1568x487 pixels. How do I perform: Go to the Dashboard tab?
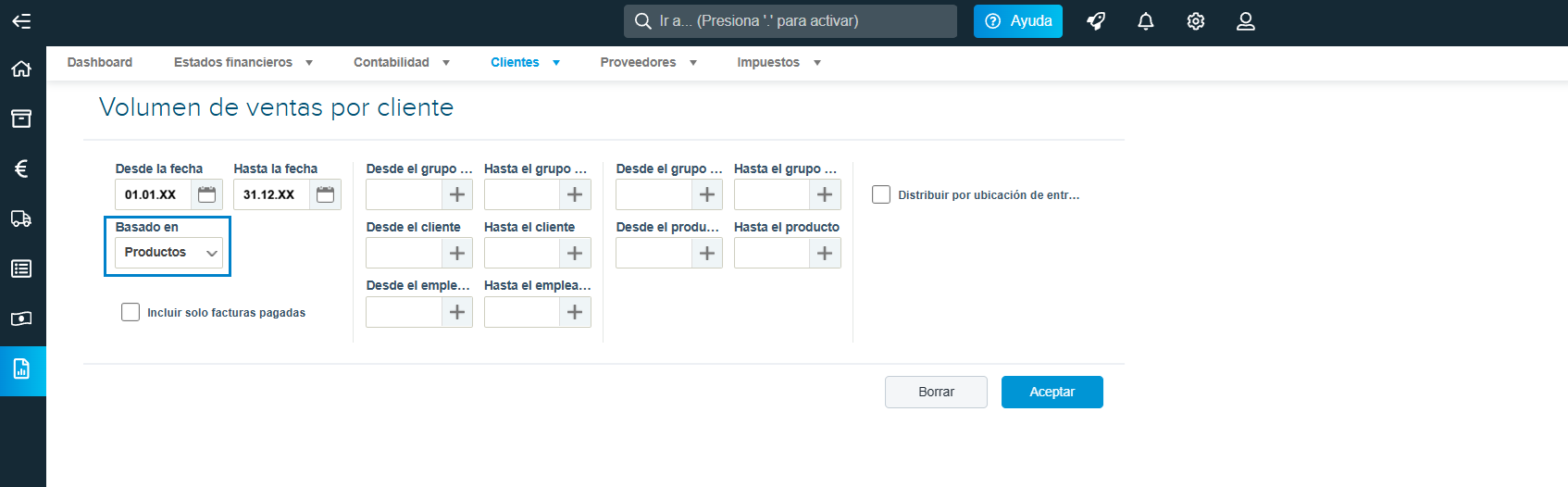tap(100, 62)
